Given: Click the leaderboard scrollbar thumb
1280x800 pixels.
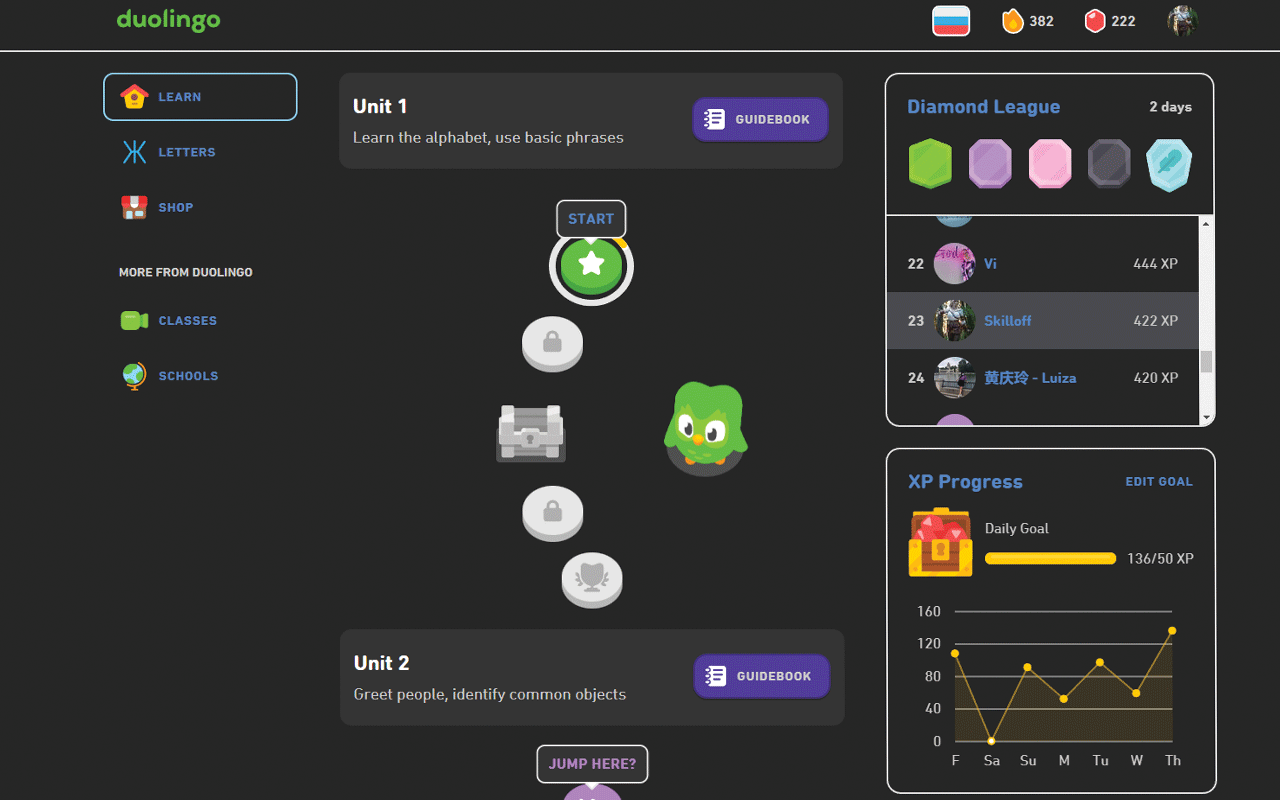Looking at the screenshot, I should [1206, 362].
